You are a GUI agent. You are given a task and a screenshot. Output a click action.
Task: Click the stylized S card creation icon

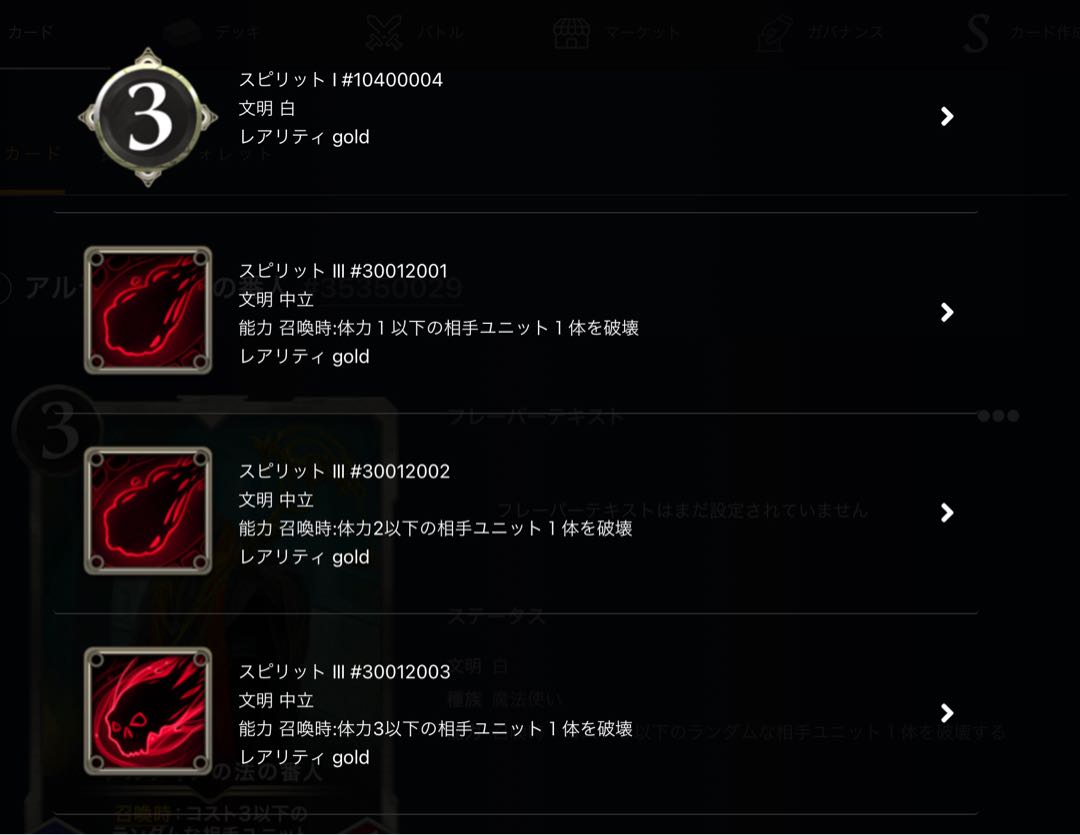[977, 32]
